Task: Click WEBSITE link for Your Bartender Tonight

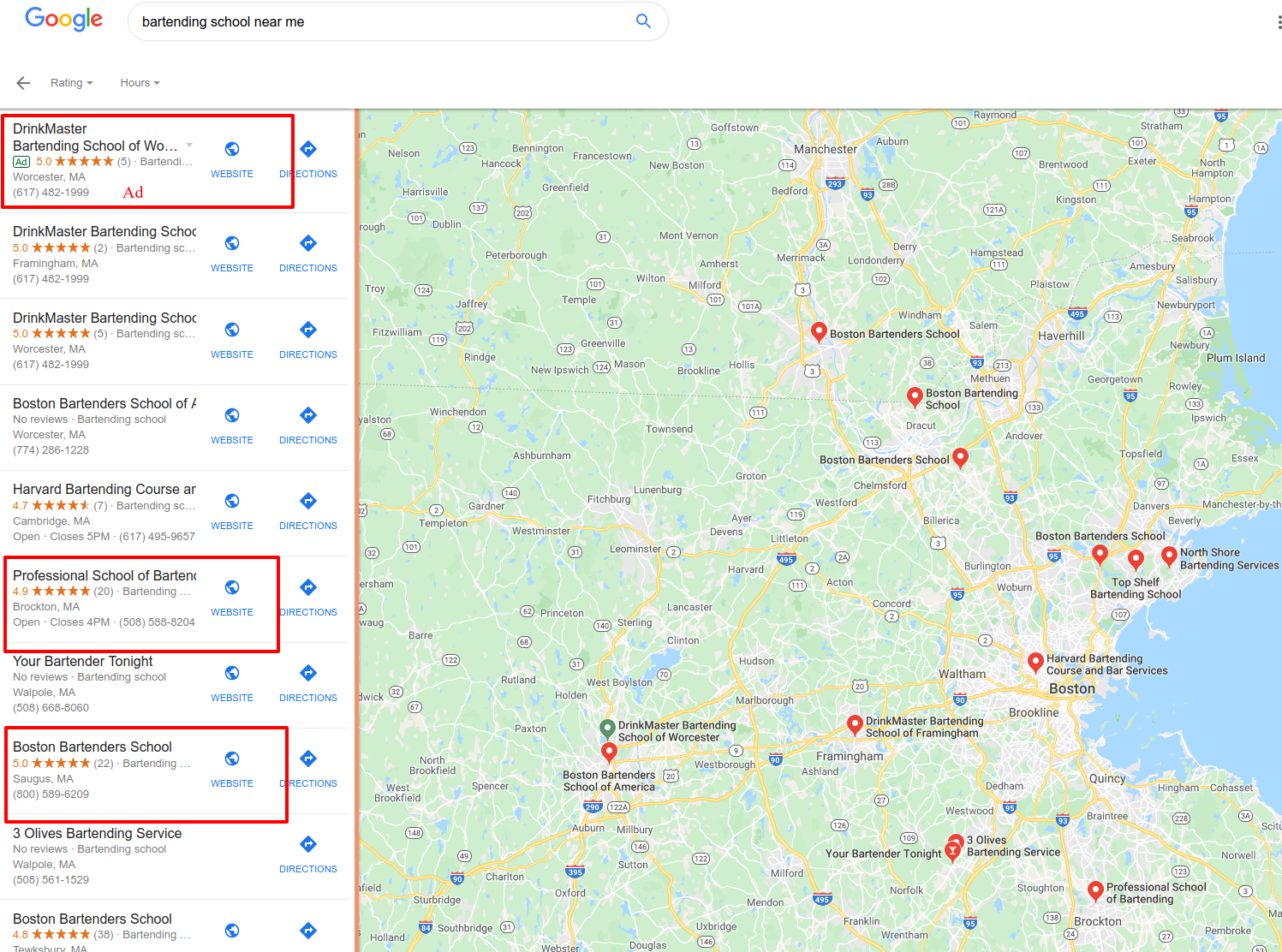Action: [232, 698]
